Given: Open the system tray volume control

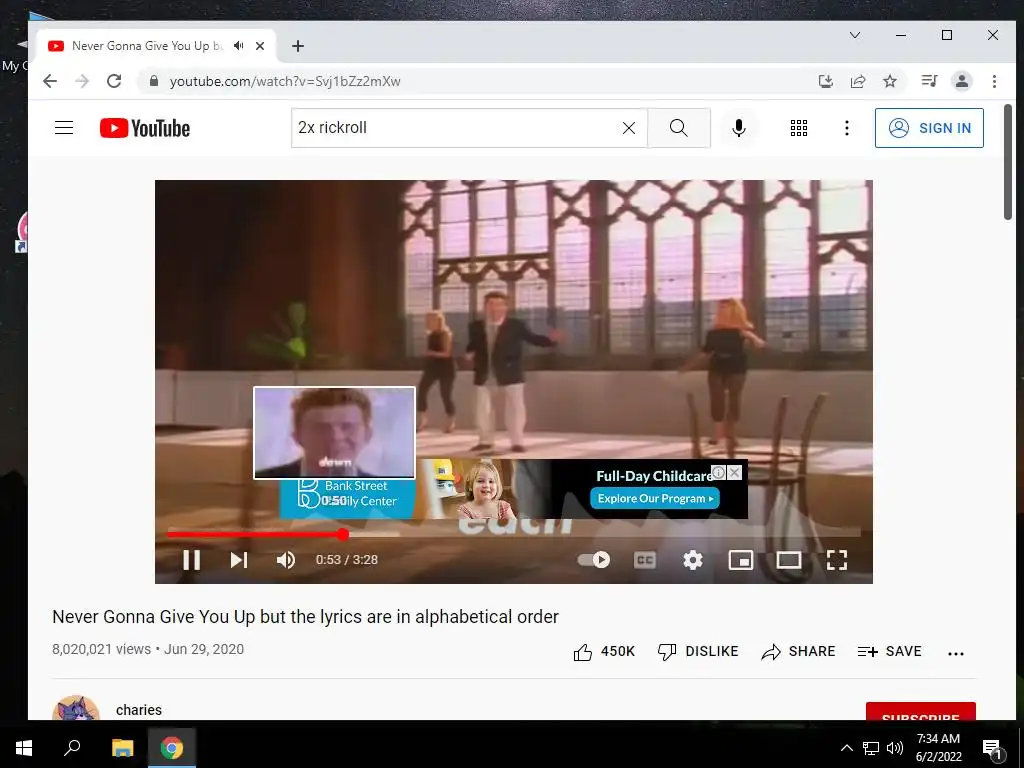Looking at the screenshot, I should pos(895,748).
